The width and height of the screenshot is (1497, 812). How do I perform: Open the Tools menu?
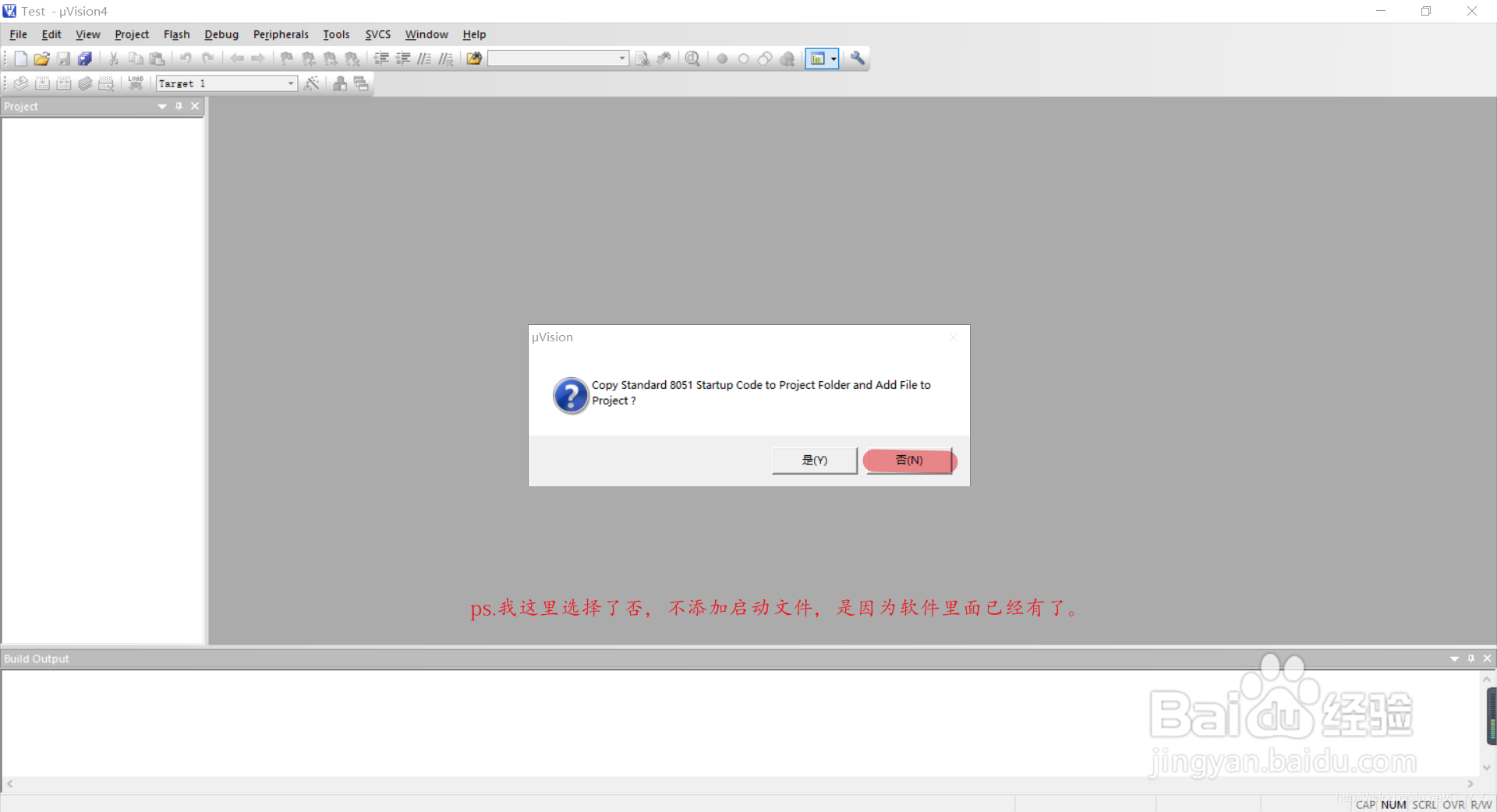click(336, 35)
